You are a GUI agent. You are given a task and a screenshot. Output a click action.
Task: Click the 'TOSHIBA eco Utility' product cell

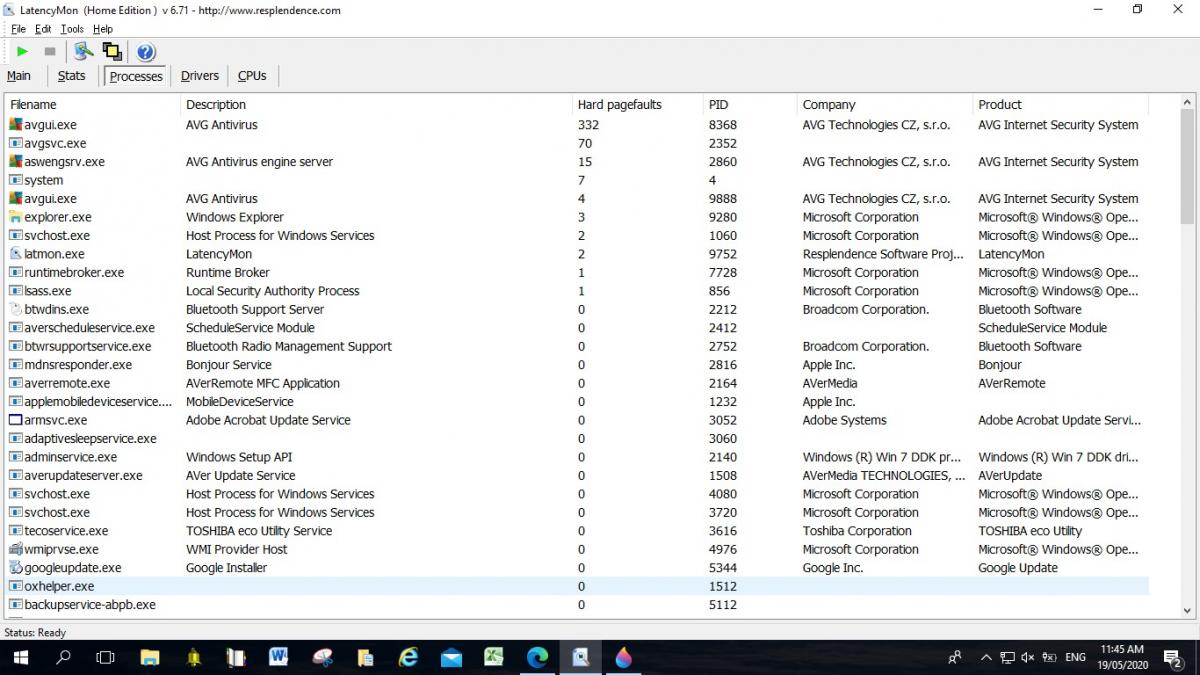tap(1030, 531)
